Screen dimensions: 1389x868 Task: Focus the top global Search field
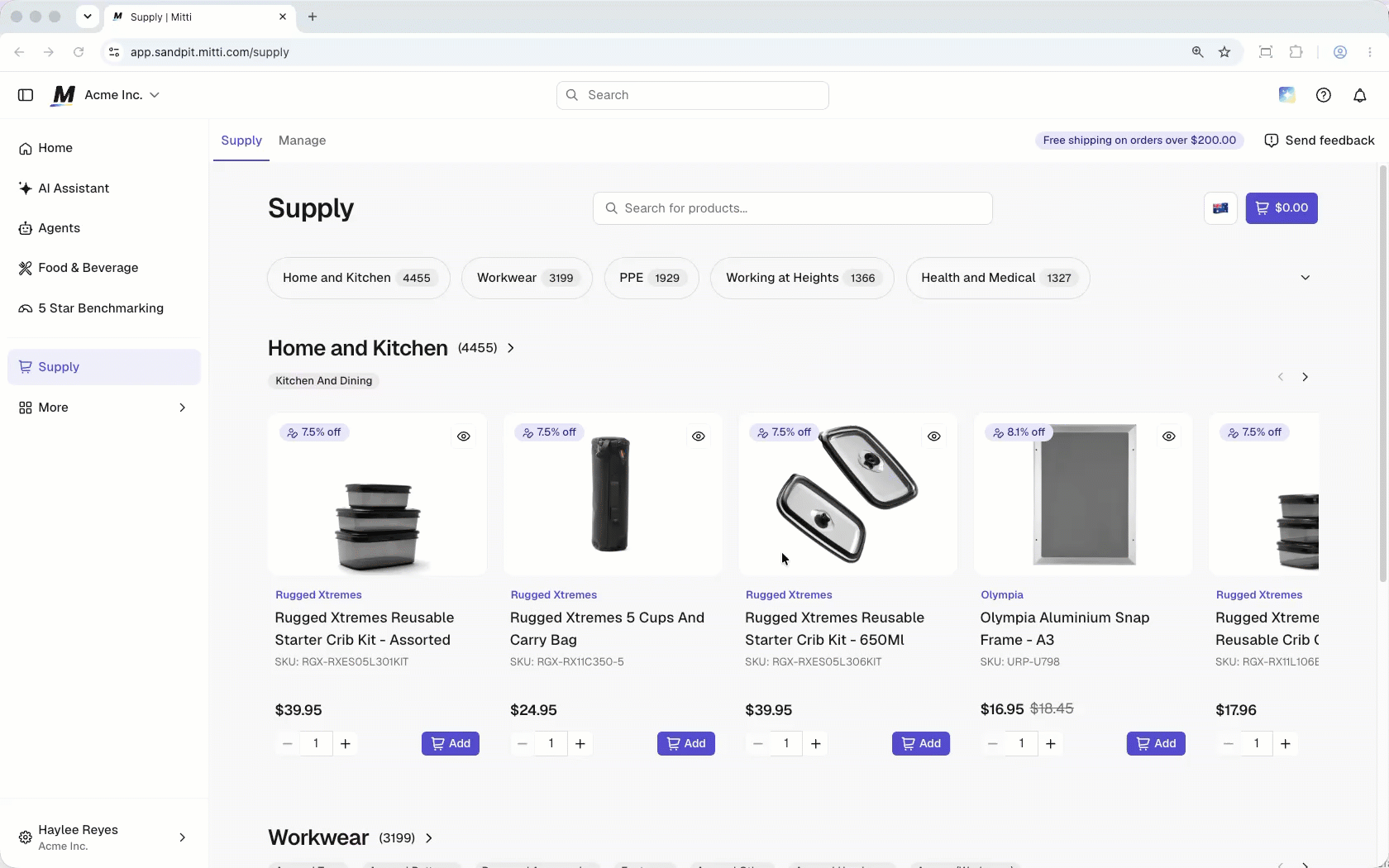click(x=693, y=95)
